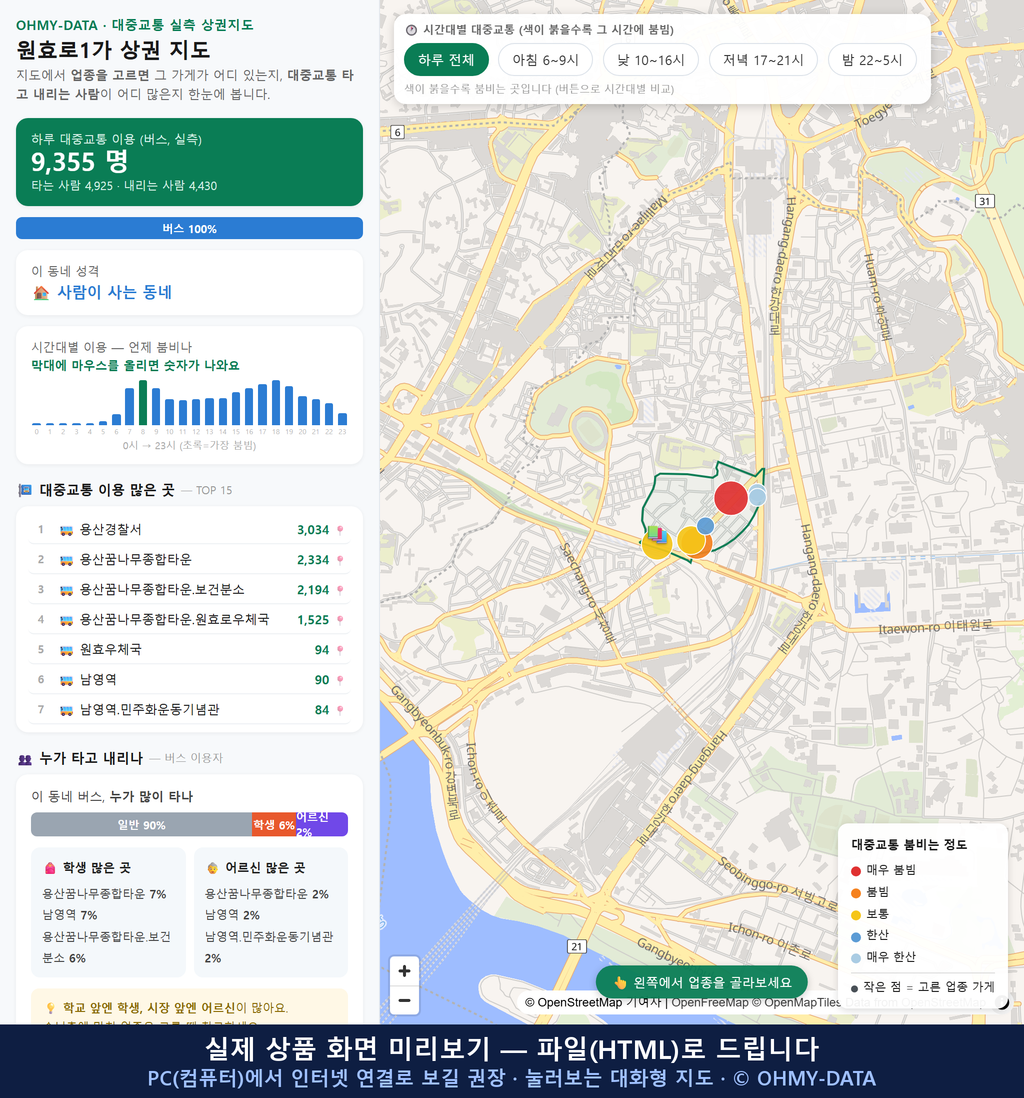Click the small blue marker above the yellow circle
Viewport: 1024px width, 1098px height.
[x=705, y=525]
